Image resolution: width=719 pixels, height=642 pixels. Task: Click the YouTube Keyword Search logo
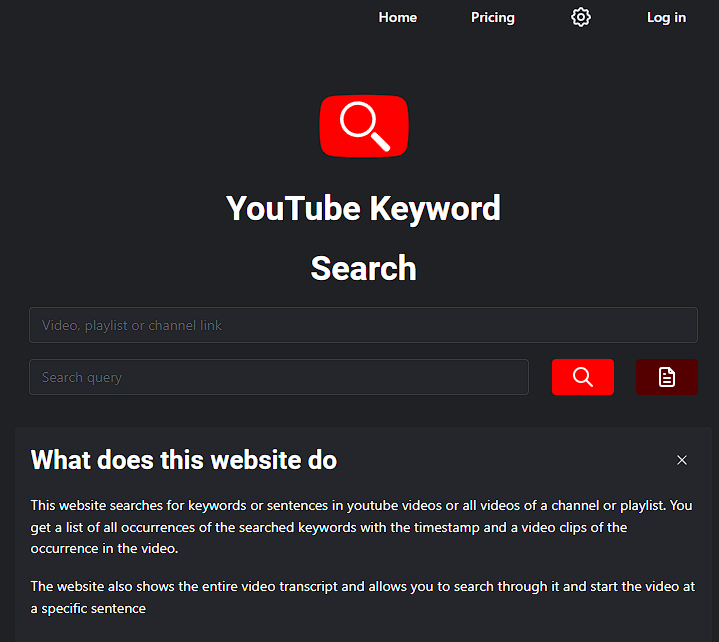click(364, 126)
